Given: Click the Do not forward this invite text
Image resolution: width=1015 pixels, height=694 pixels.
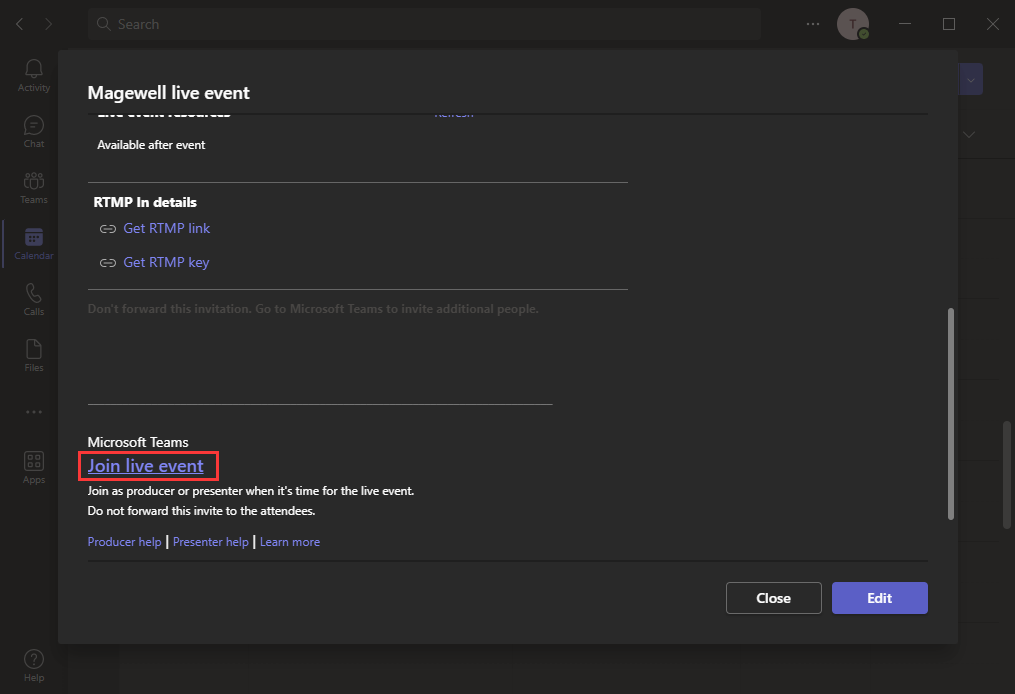Looking at the screenshot, I should (201, 511).
